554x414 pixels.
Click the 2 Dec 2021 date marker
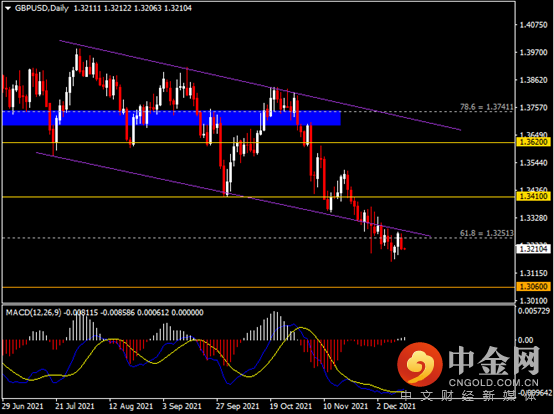[x=396, y=406]
